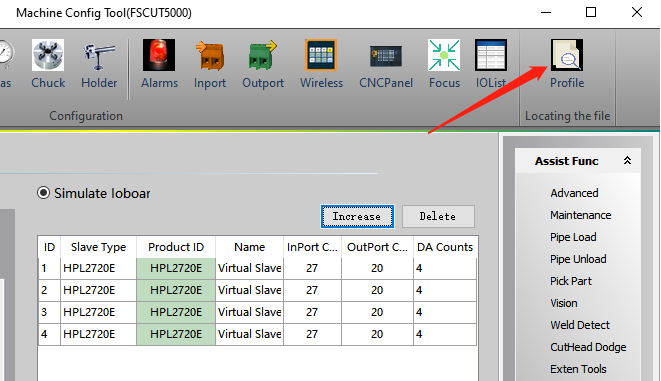The width and height of the screenshot is (661, 381).
Task: Collapse the Assist Func panel
Action: 627,161
